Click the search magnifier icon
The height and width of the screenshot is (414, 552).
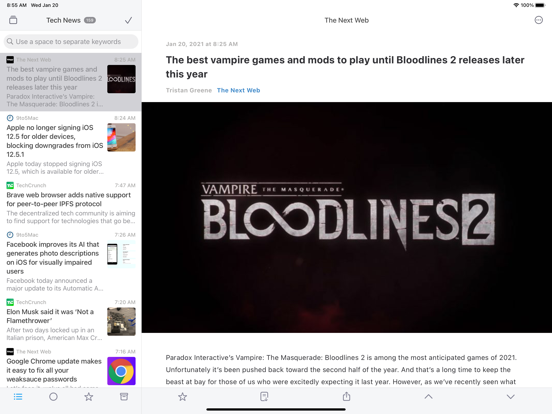[10, 42]
